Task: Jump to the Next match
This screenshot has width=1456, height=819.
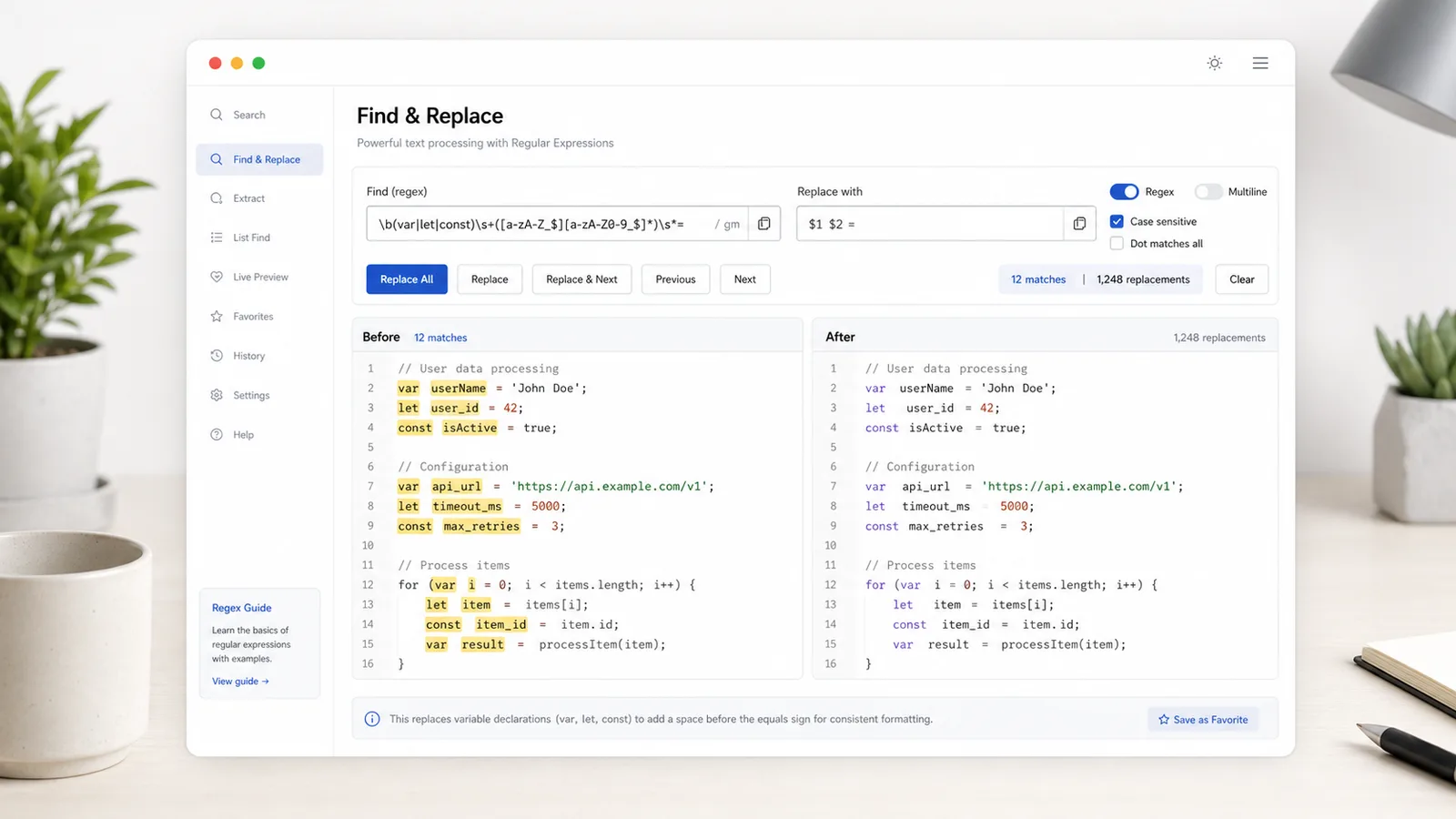Action: [745, 279]
